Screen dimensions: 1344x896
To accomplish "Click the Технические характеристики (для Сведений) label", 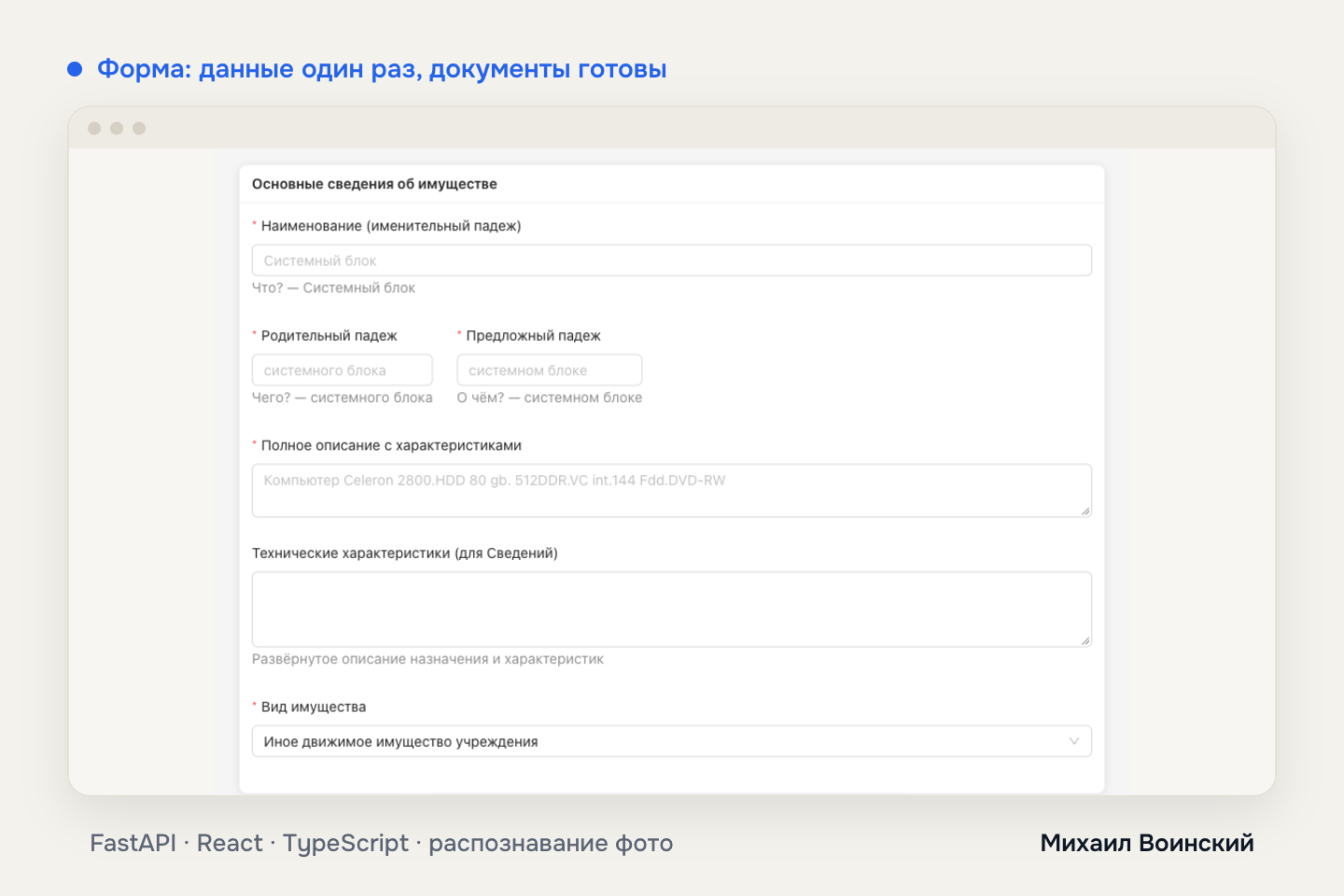I will [405, 553].
